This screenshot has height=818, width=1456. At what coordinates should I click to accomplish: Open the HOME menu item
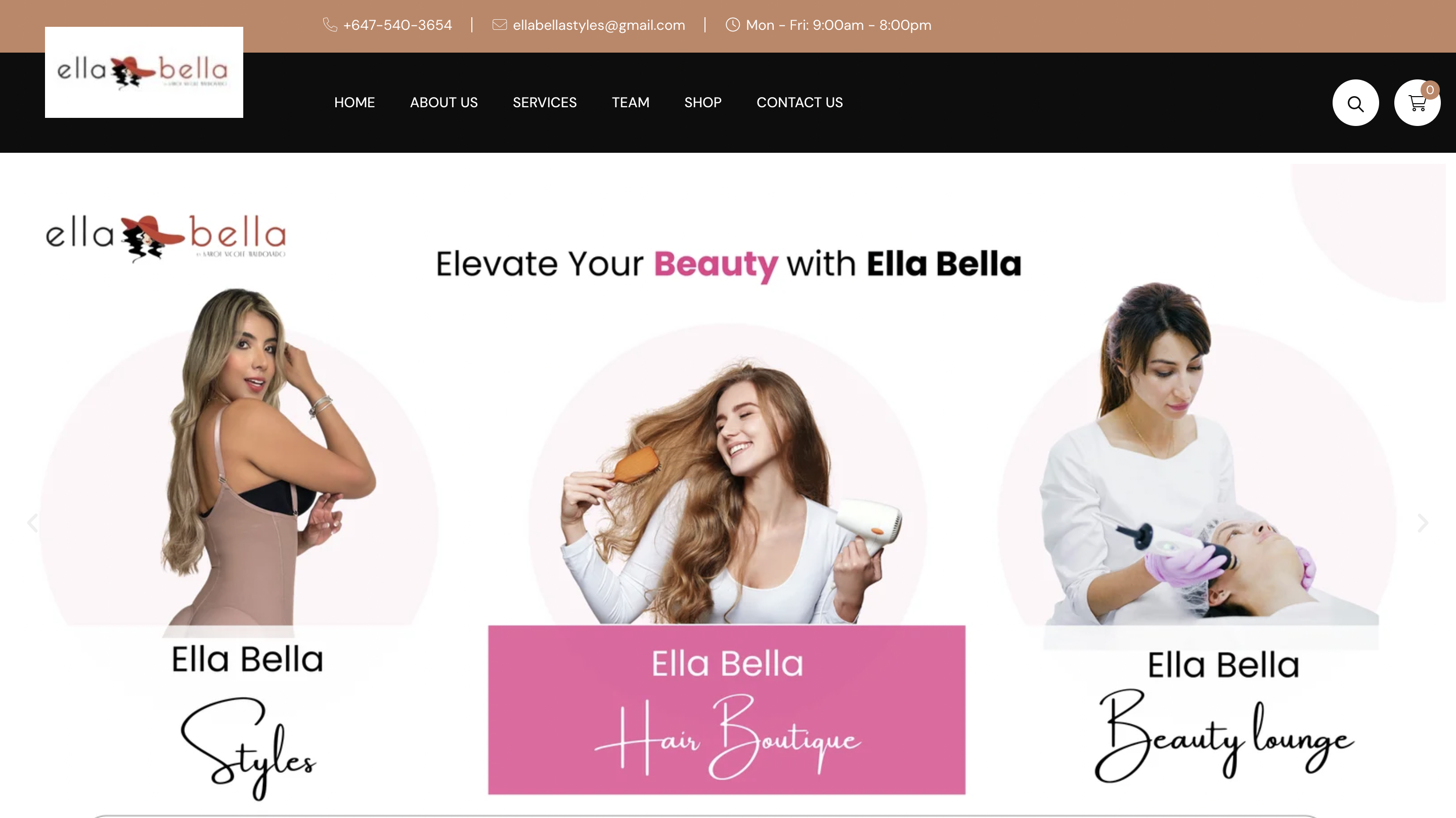coord(355,102)
